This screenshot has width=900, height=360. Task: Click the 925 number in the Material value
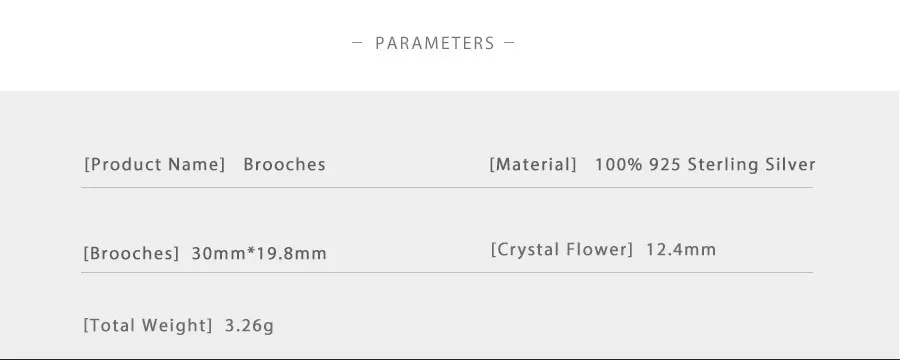tap(665, 165)
